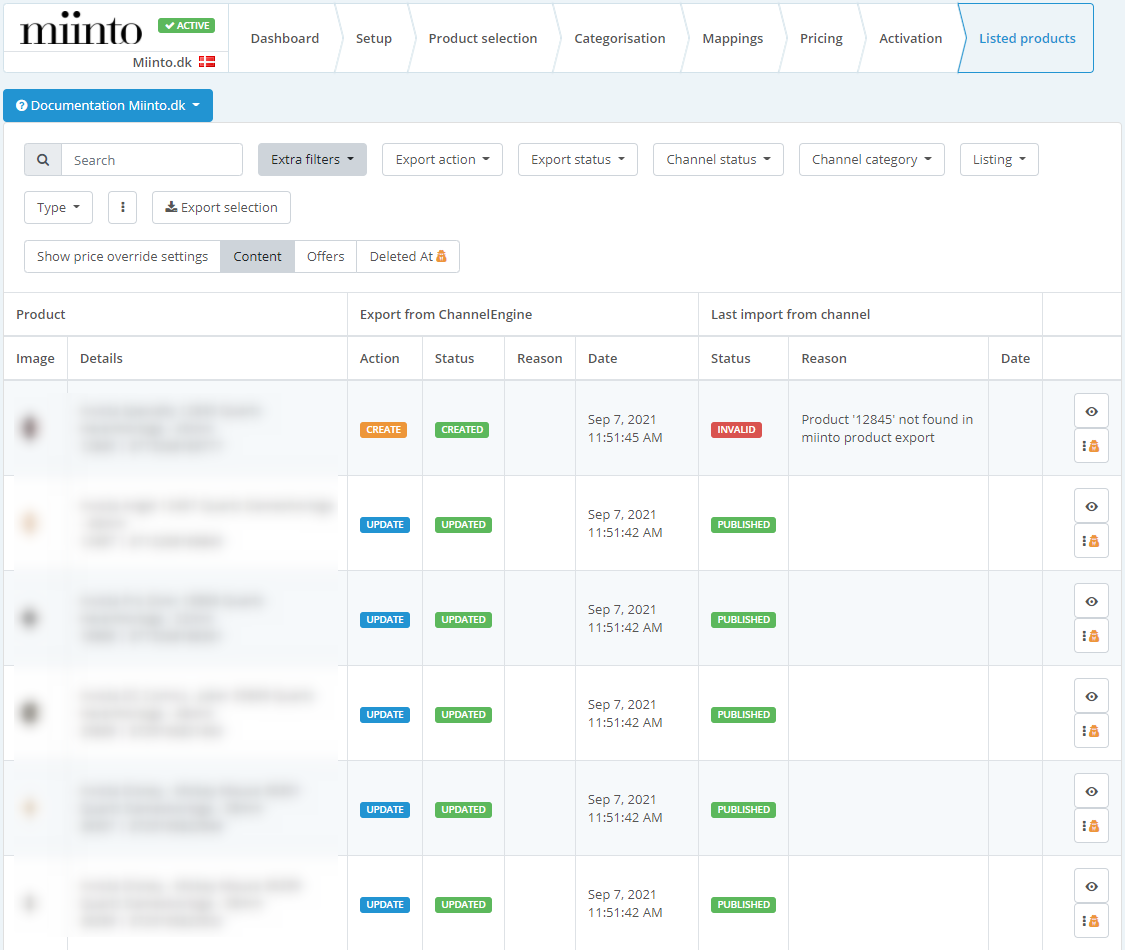Click the Action column header
This screenshot has width=1125, height=950.
pos(380,358)
